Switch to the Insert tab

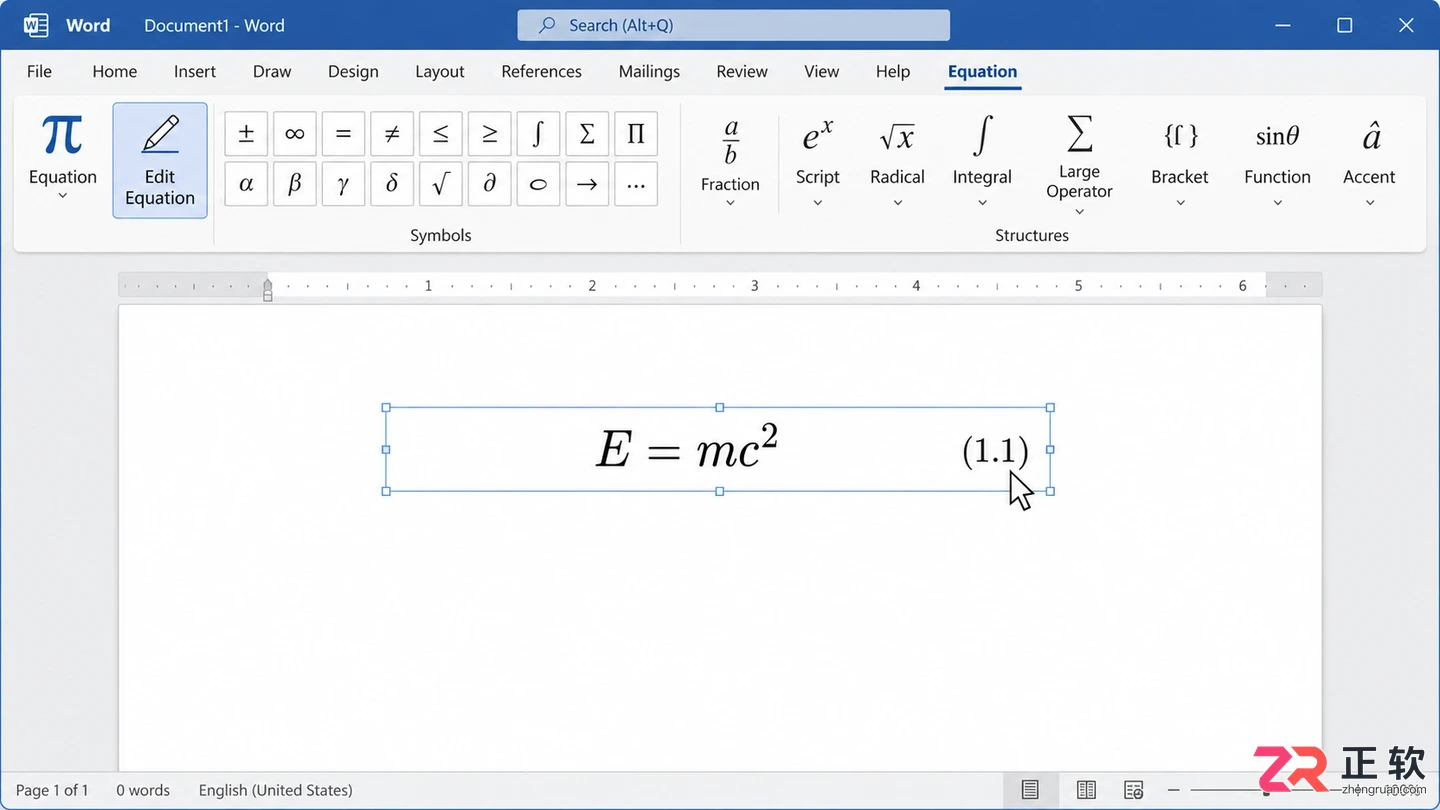pos(195,71)
